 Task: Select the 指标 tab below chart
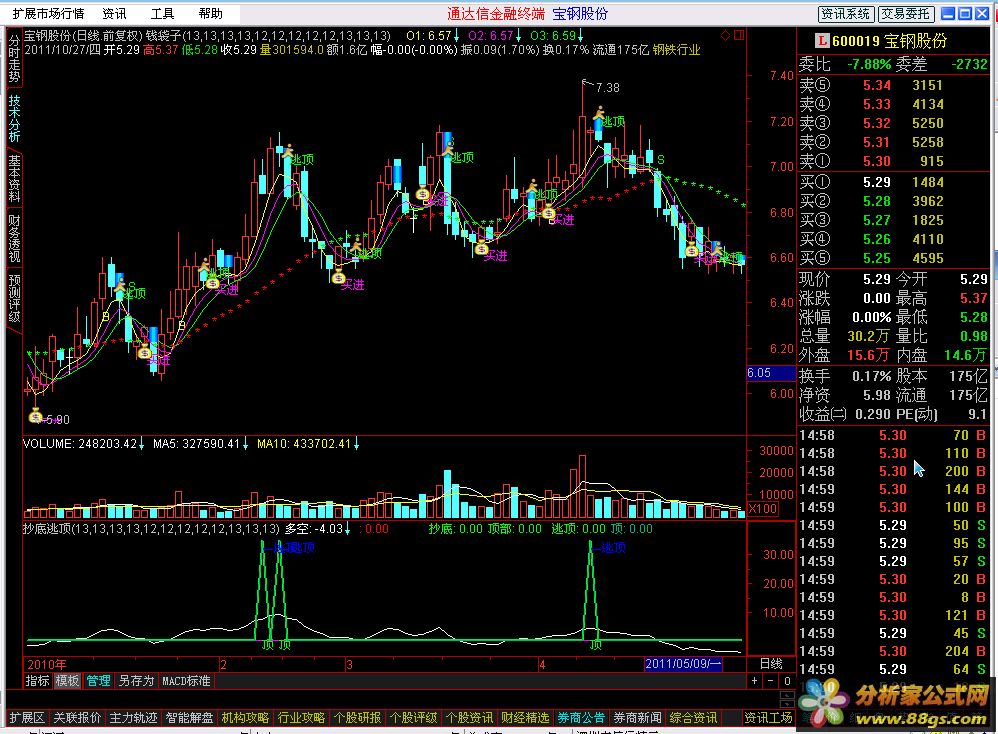[x=37, y=681]
